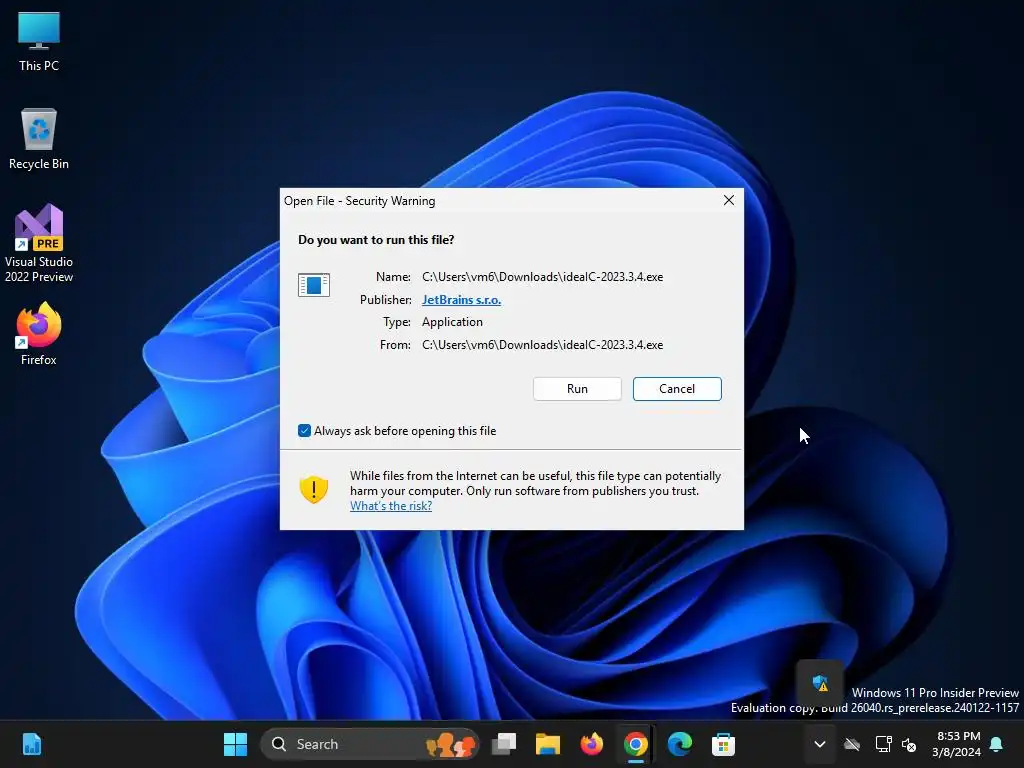Click the From file path text
Viewport: 1024px width, 768px height.
[542, 345]
